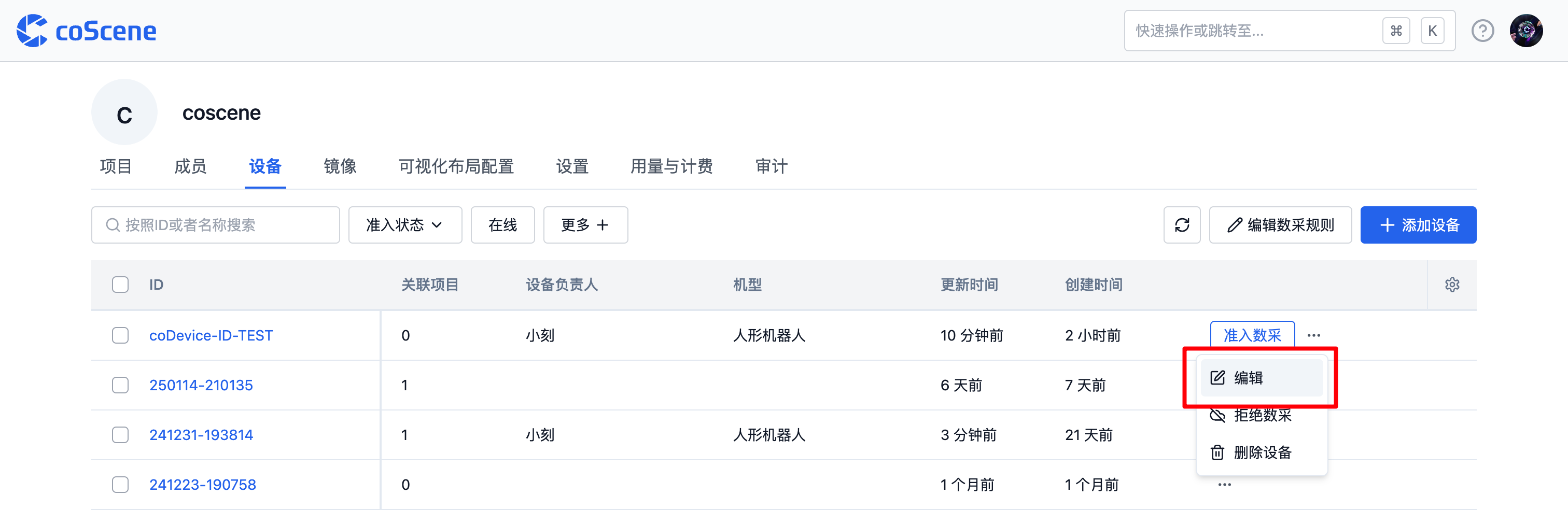Open the 可视化布局配置 tab
The height and width of the screenshot is (510, 1568).
pyautogui.click(x=456, y=167)
